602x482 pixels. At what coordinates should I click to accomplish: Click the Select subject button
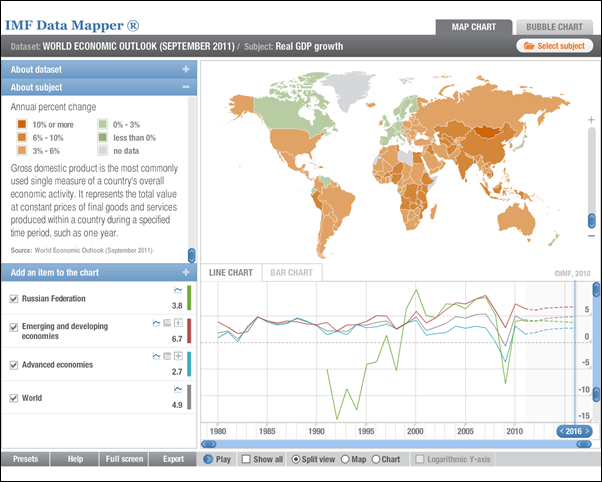pos(554,46)
